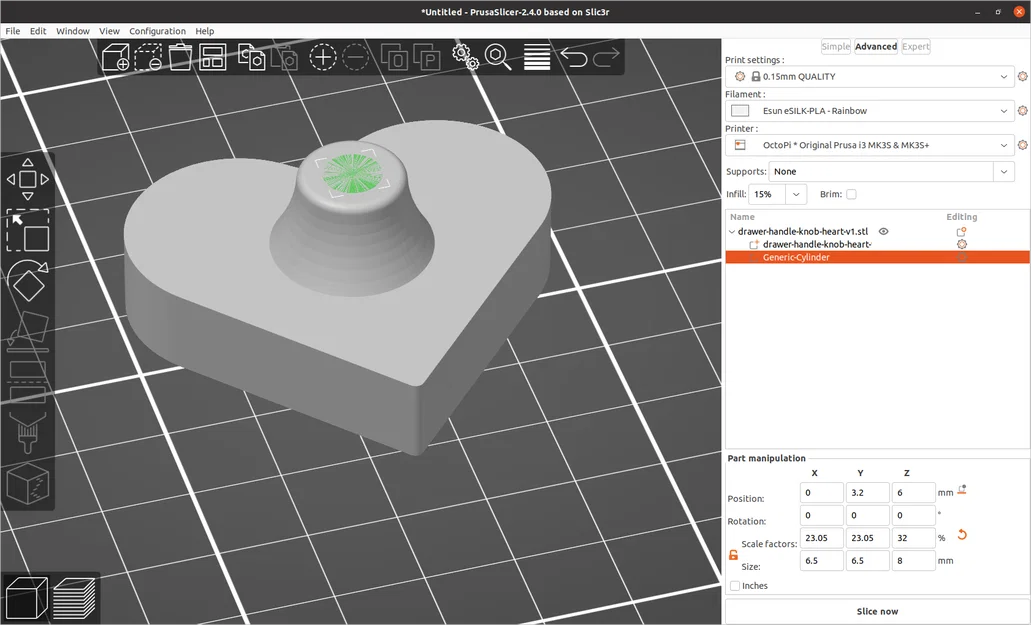Switch to Expert mode

pos(915,47)
